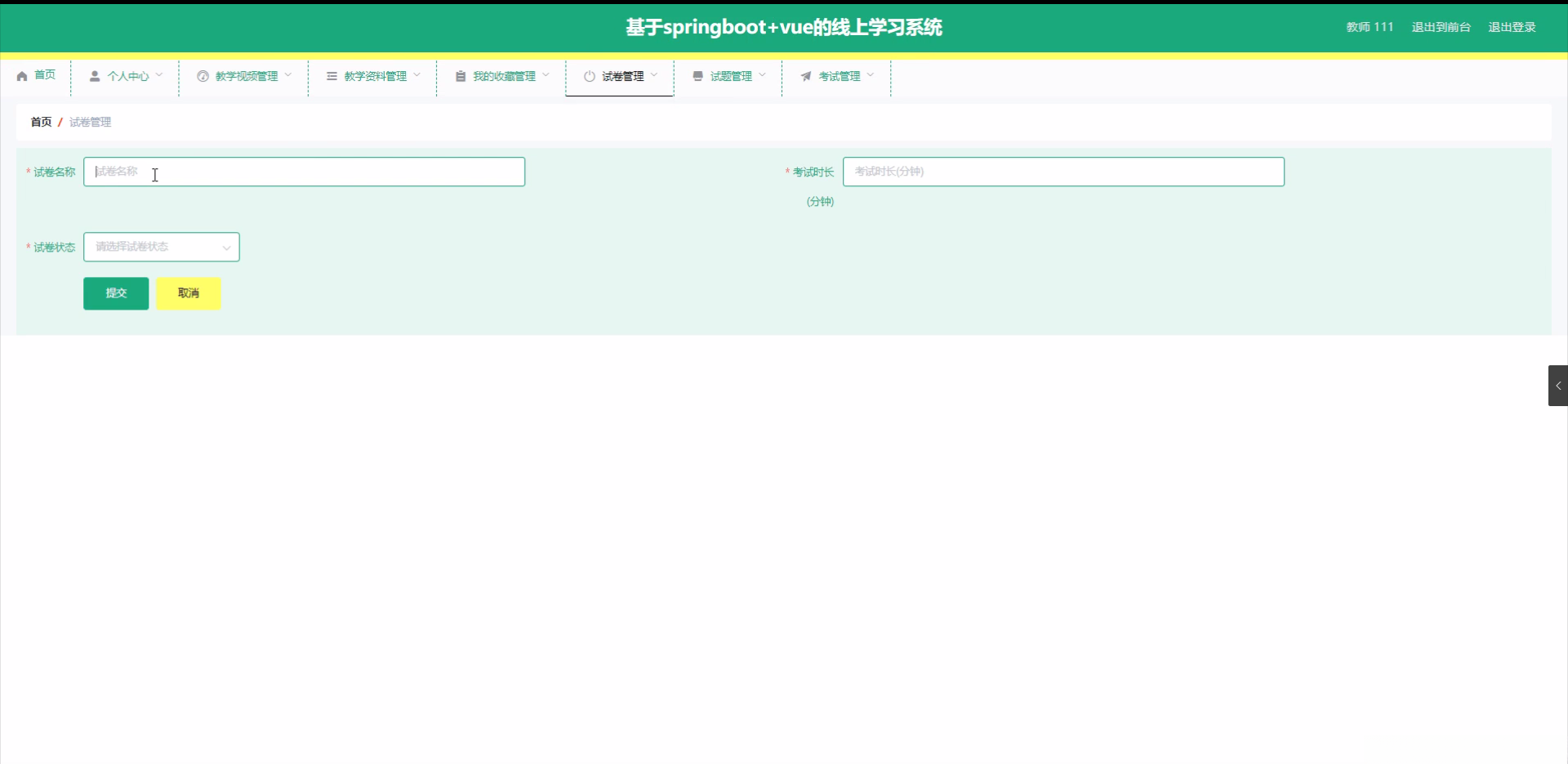Open the 首页 menu item
Image resolution: width=1568 pixels, height=764 pixels.
pos(36,76)
